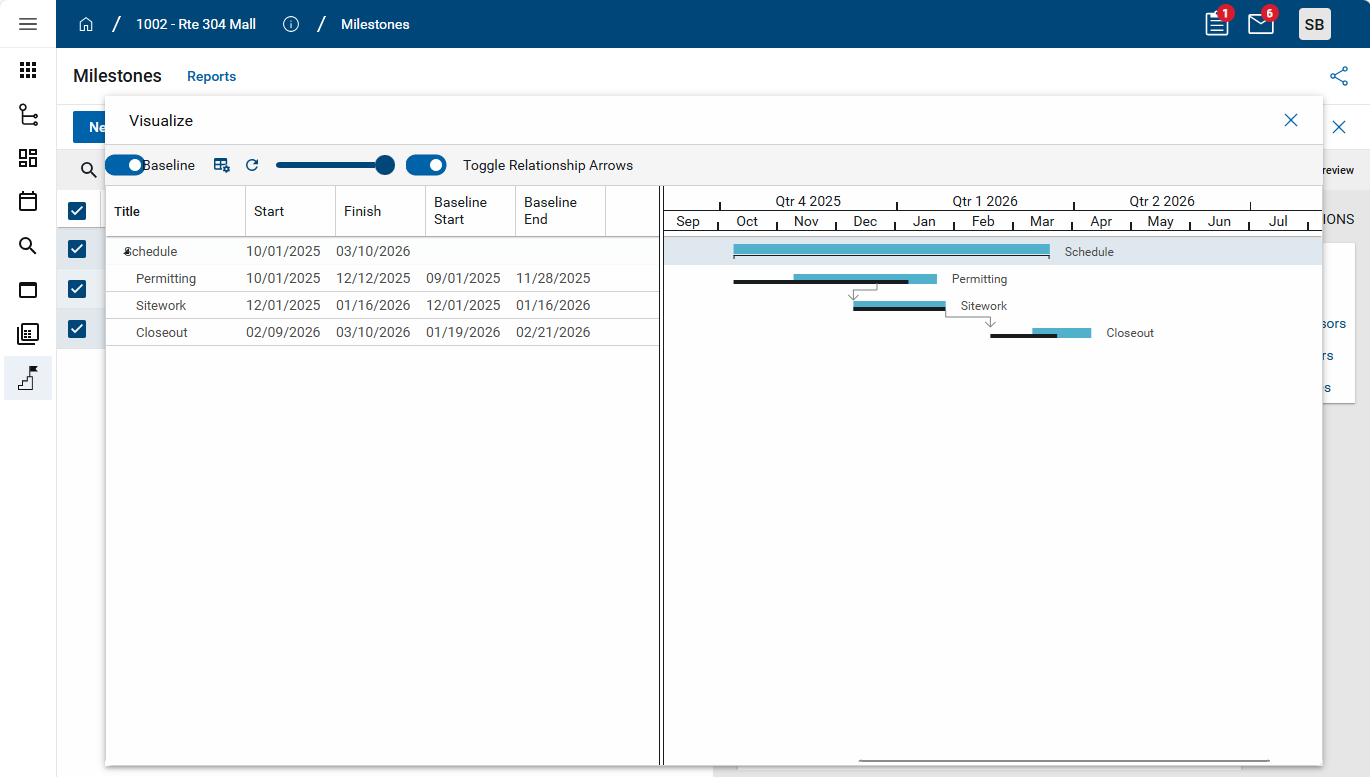
Task: Refresh the Gantt chart view
Action: pyautogui.click(x=252, y=165)
